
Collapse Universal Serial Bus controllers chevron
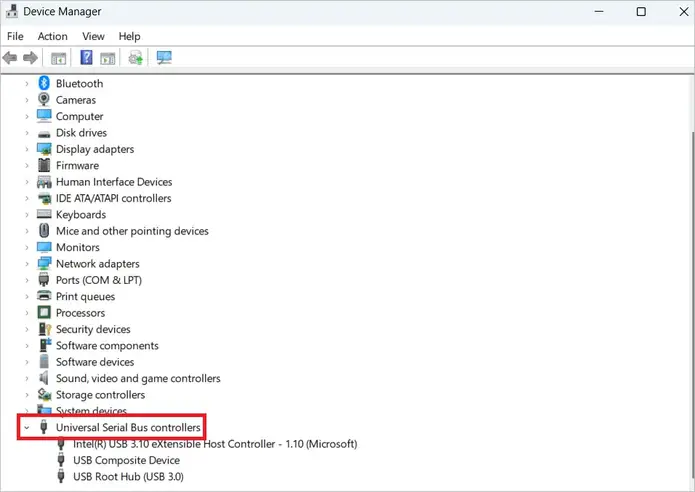[x=27, y=427]
